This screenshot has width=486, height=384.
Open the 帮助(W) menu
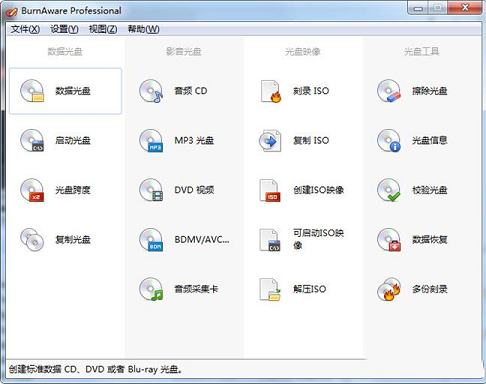[143, 29]
